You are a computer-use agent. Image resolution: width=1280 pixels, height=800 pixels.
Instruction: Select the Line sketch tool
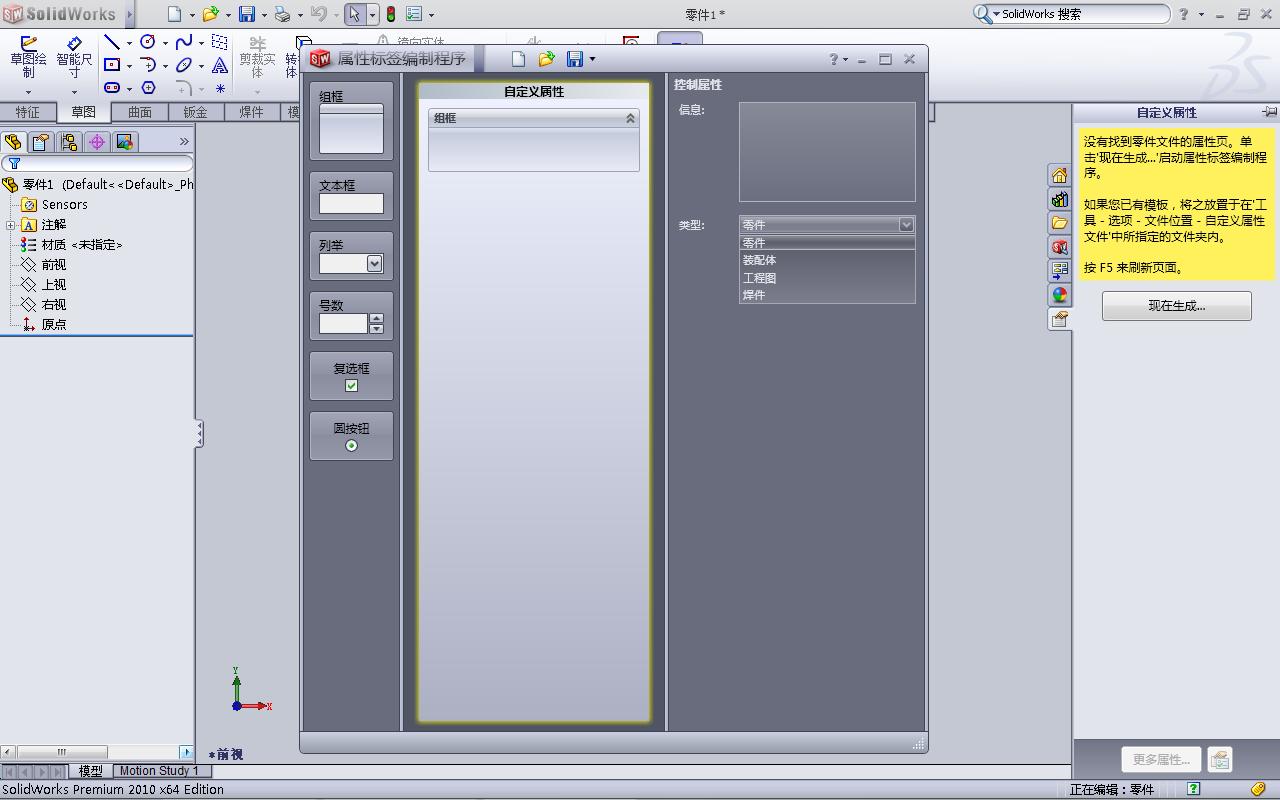click(112, 42)
